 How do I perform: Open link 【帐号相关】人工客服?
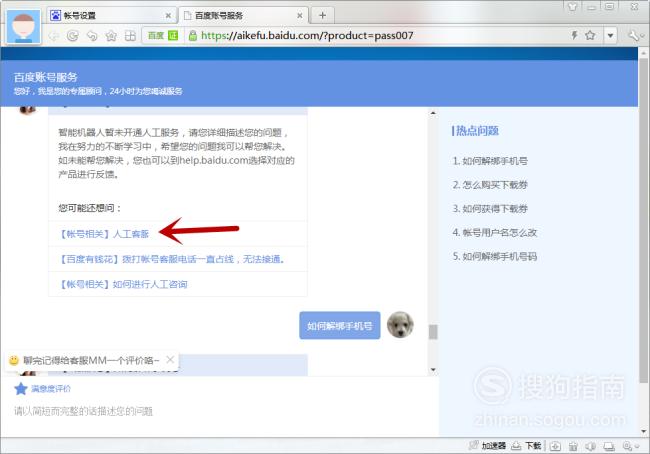tap(104, 234)
